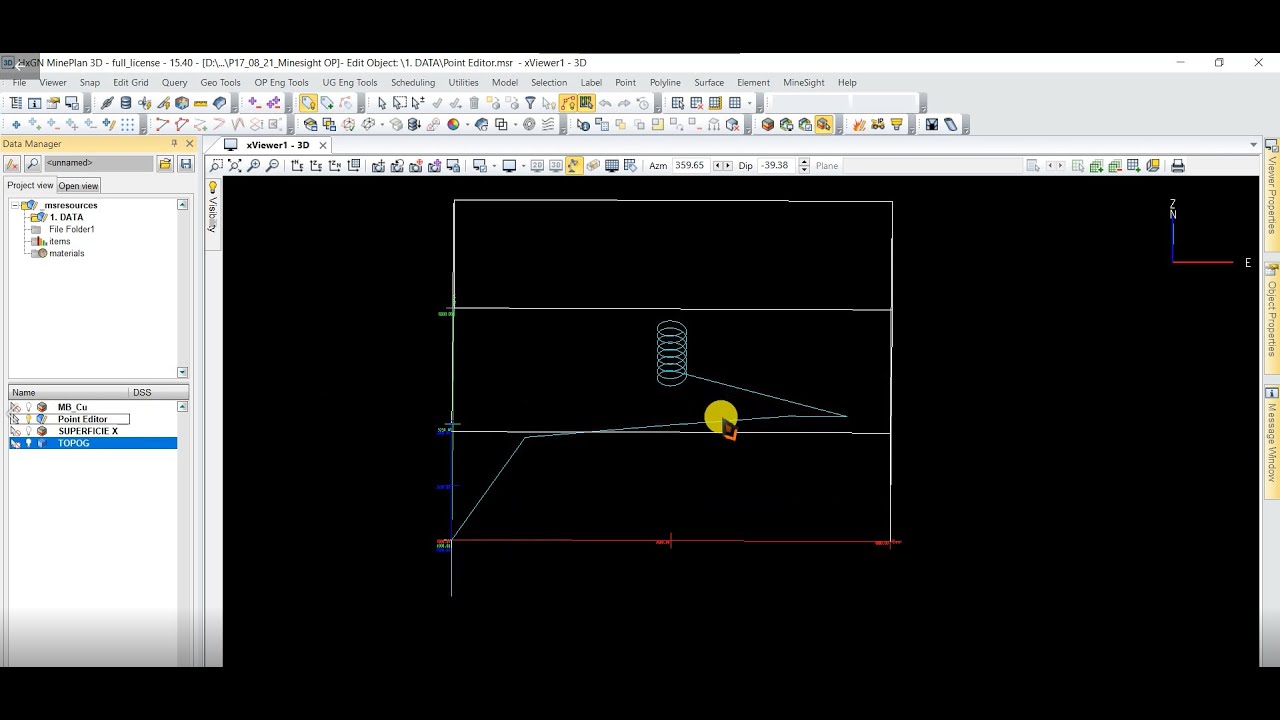The height and width of the screenshot is (720, 1280).
Task: Switch to the Open view tab
Action: [x=78, y=186]
